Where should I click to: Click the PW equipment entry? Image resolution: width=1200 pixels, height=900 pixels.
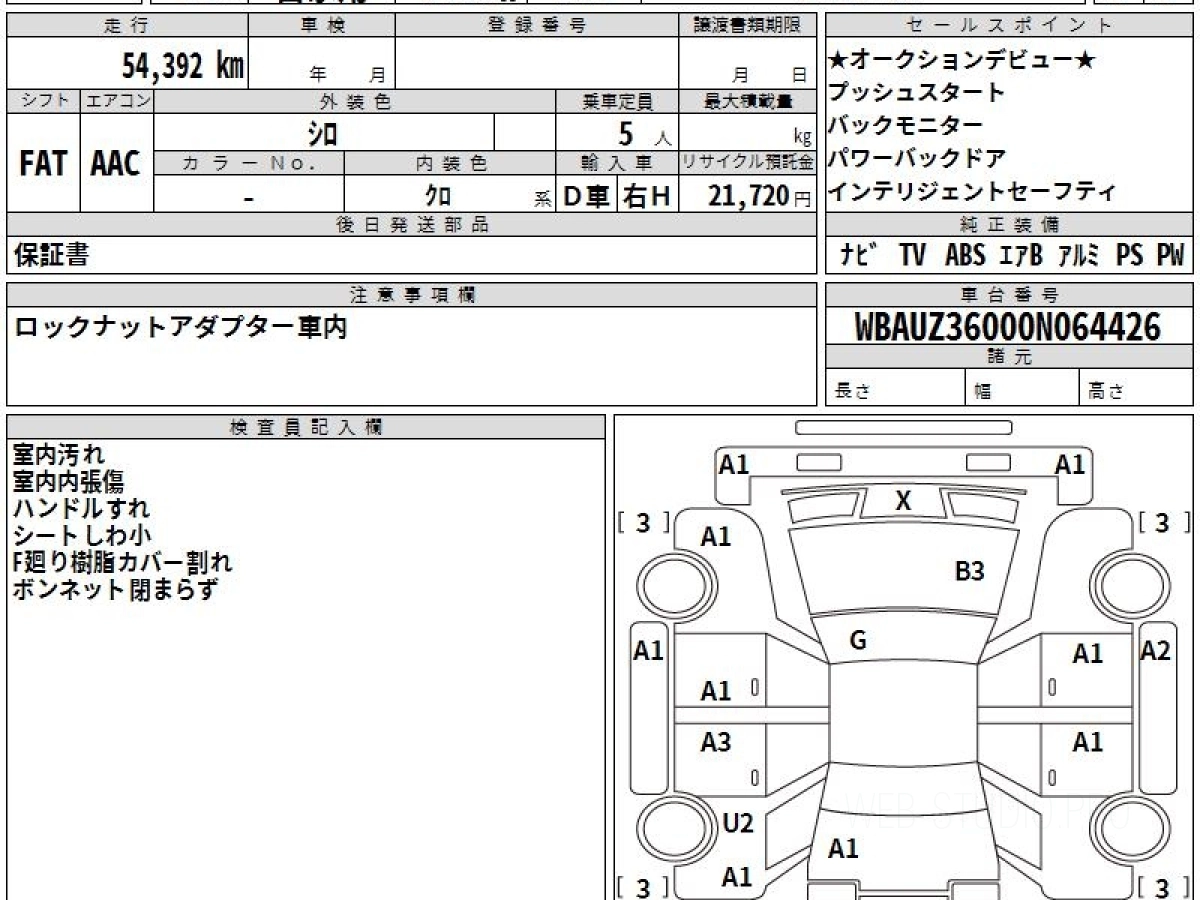1170,255
